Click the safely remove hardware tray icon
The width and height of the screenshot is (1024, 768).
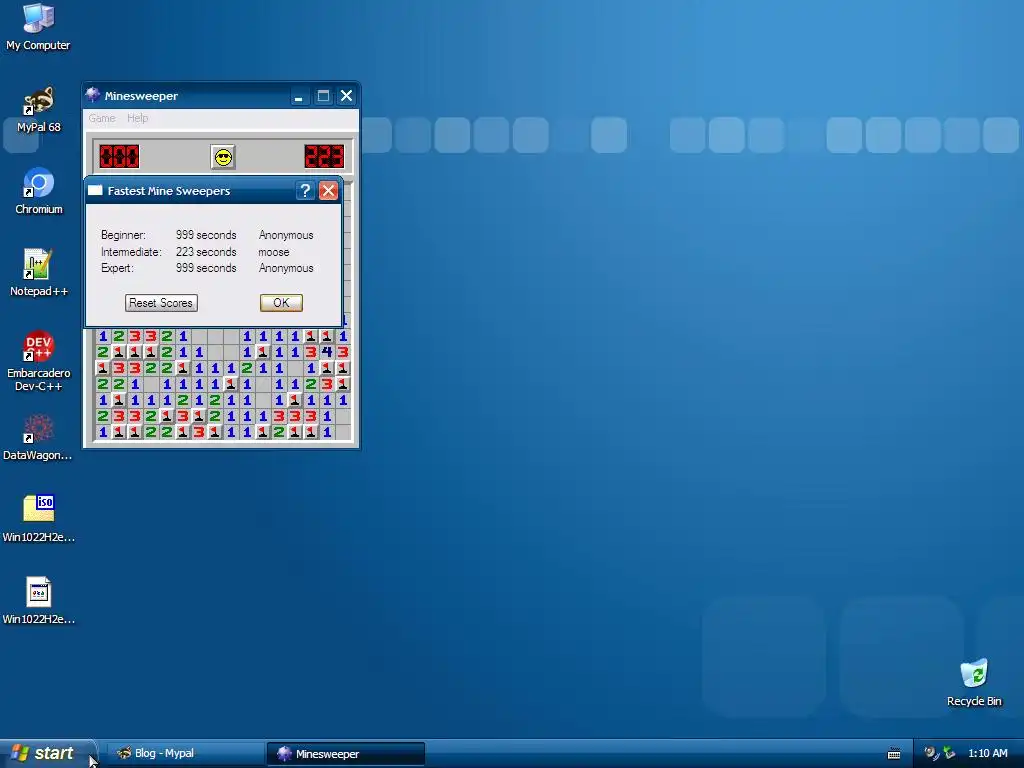coord(949,754)
